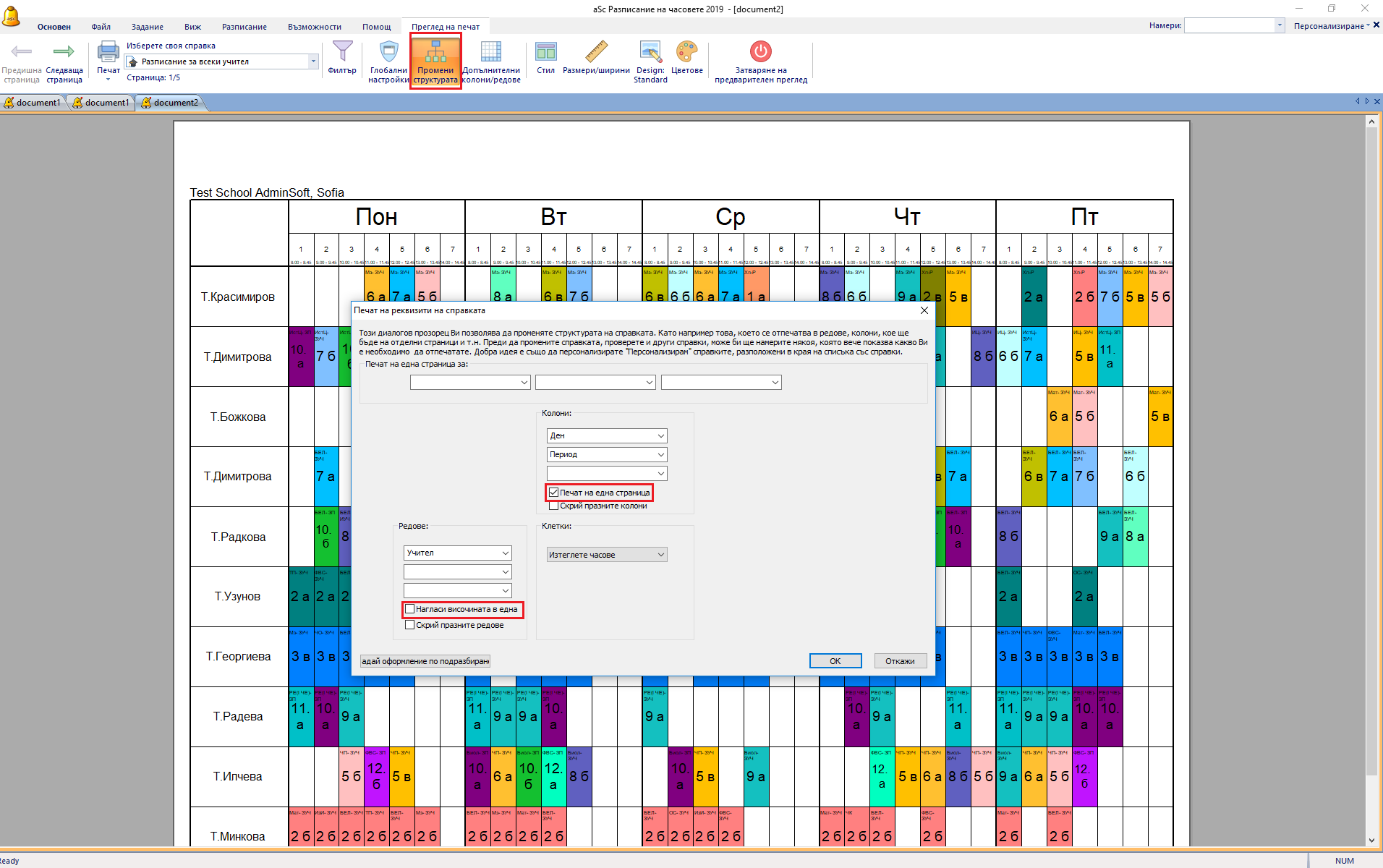Click Откажи cancel button

pyautogui.click(x=901, y=661)
